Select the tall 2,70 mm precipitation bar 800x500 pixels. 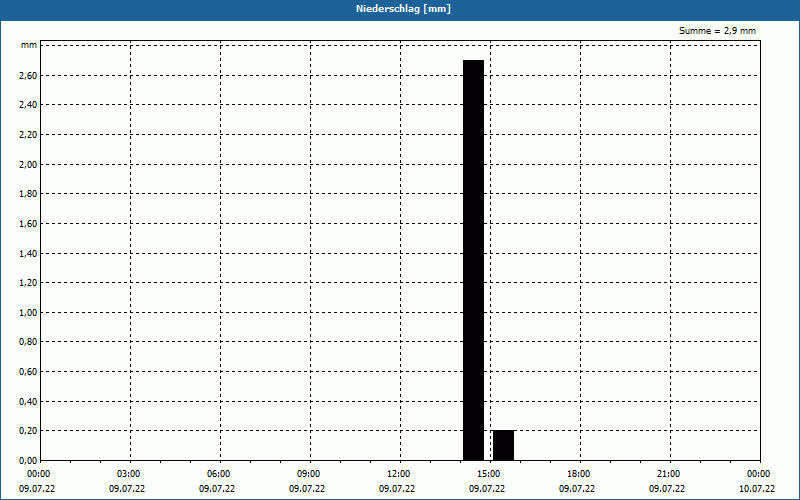(473, 260)
